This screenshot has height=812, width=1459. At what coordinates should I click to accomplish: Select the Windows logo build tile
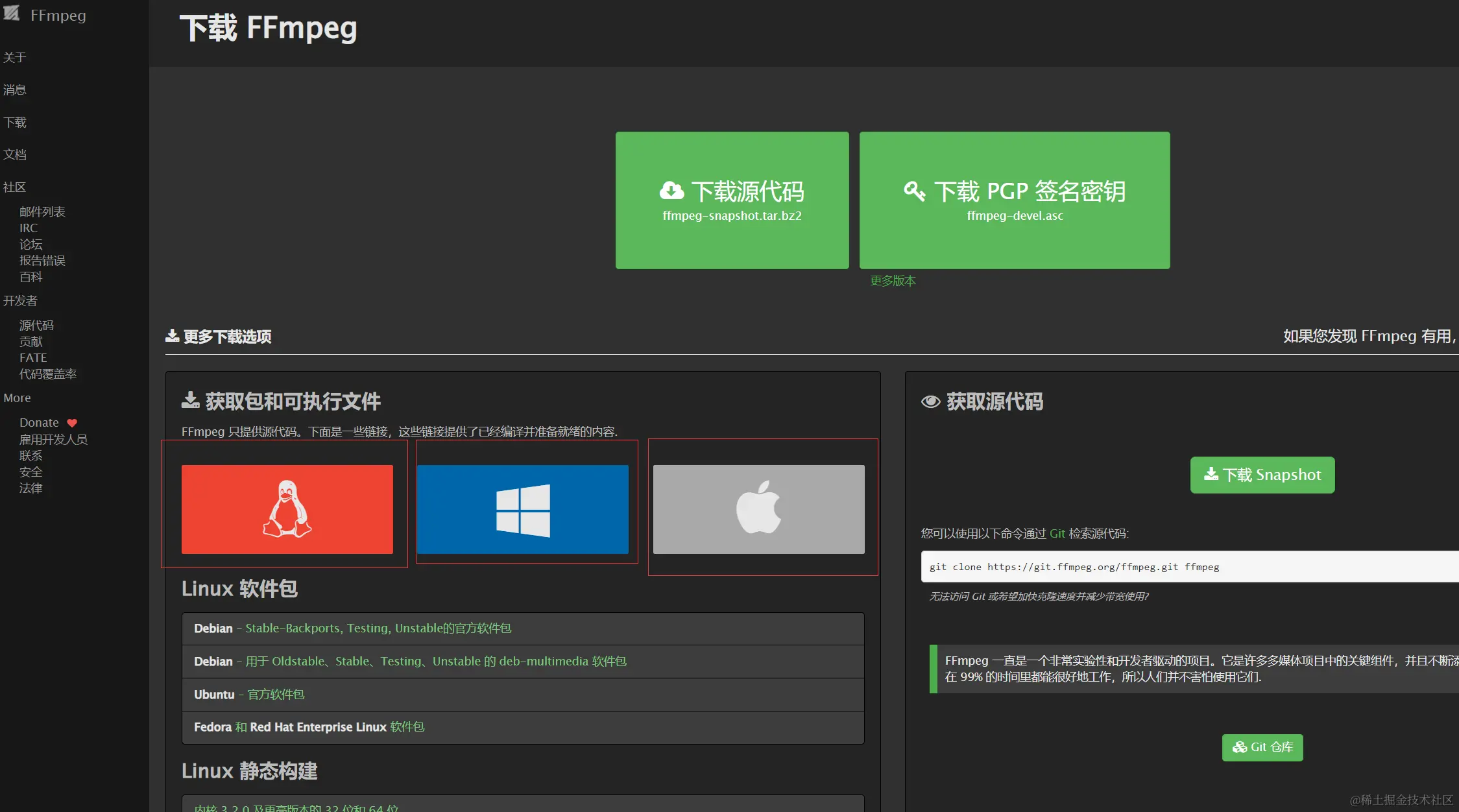coord(523,508)
